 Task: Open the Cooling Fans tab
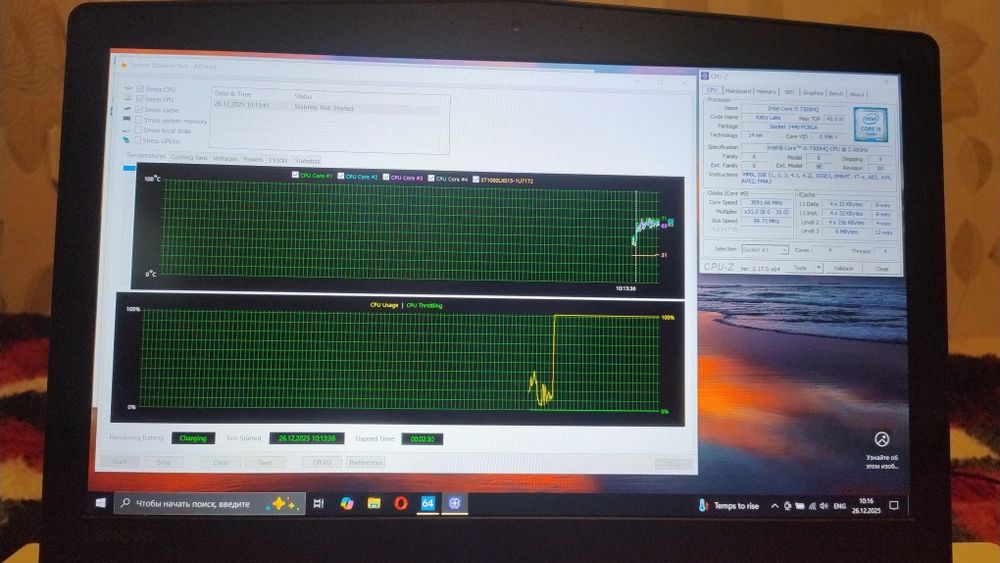pos(189,157)
